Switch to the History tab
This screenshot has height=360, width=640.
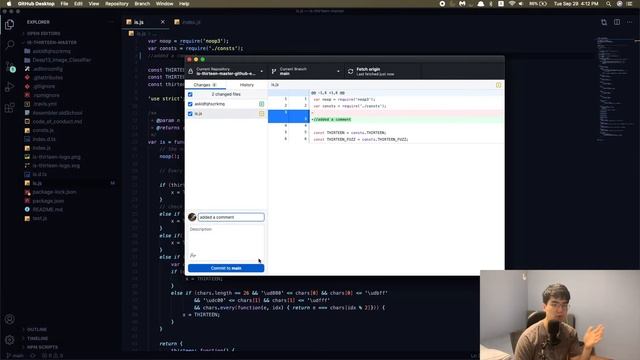pos(247,85)
